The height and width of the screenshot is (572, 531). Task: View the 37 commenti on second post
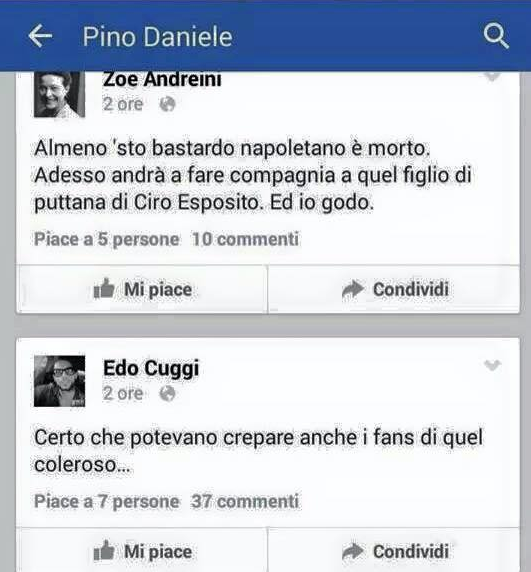click(245, 501)
